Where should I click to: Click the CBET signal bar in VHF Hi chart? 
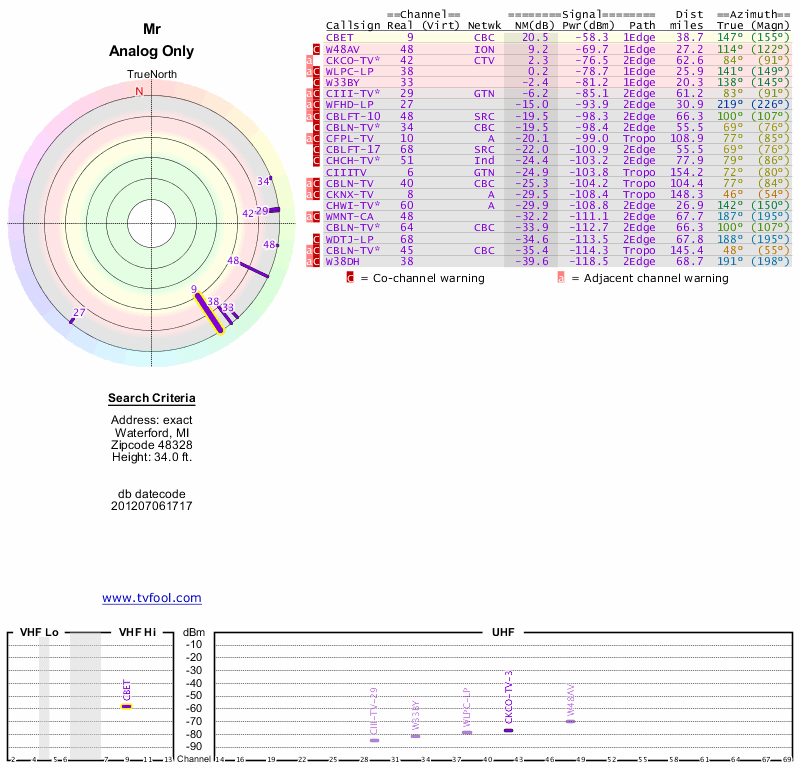(x=127, y=706)
